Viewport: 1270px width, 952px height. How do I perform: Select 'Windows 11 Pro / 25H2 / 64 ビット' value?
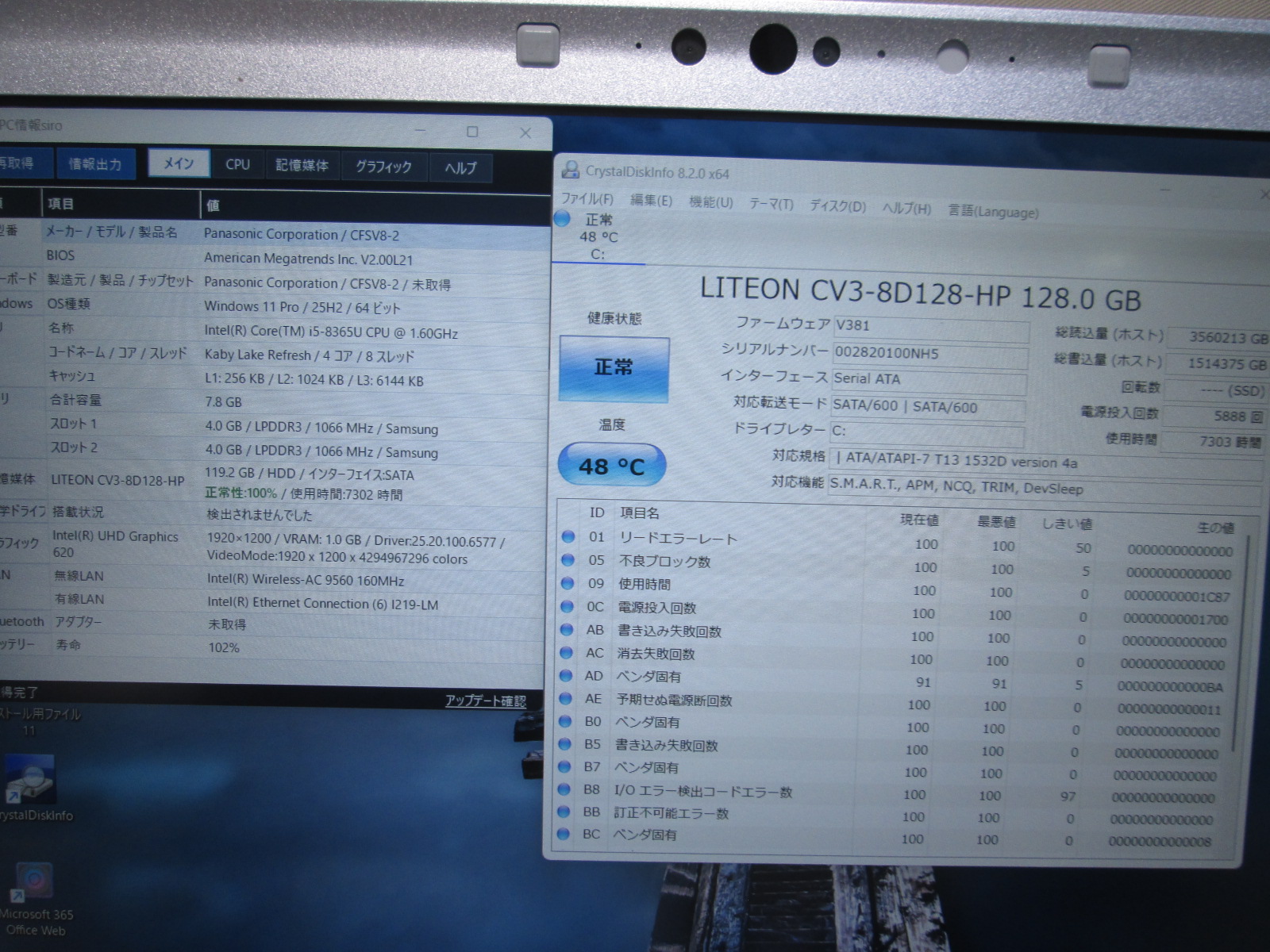(x=302, y=307)
